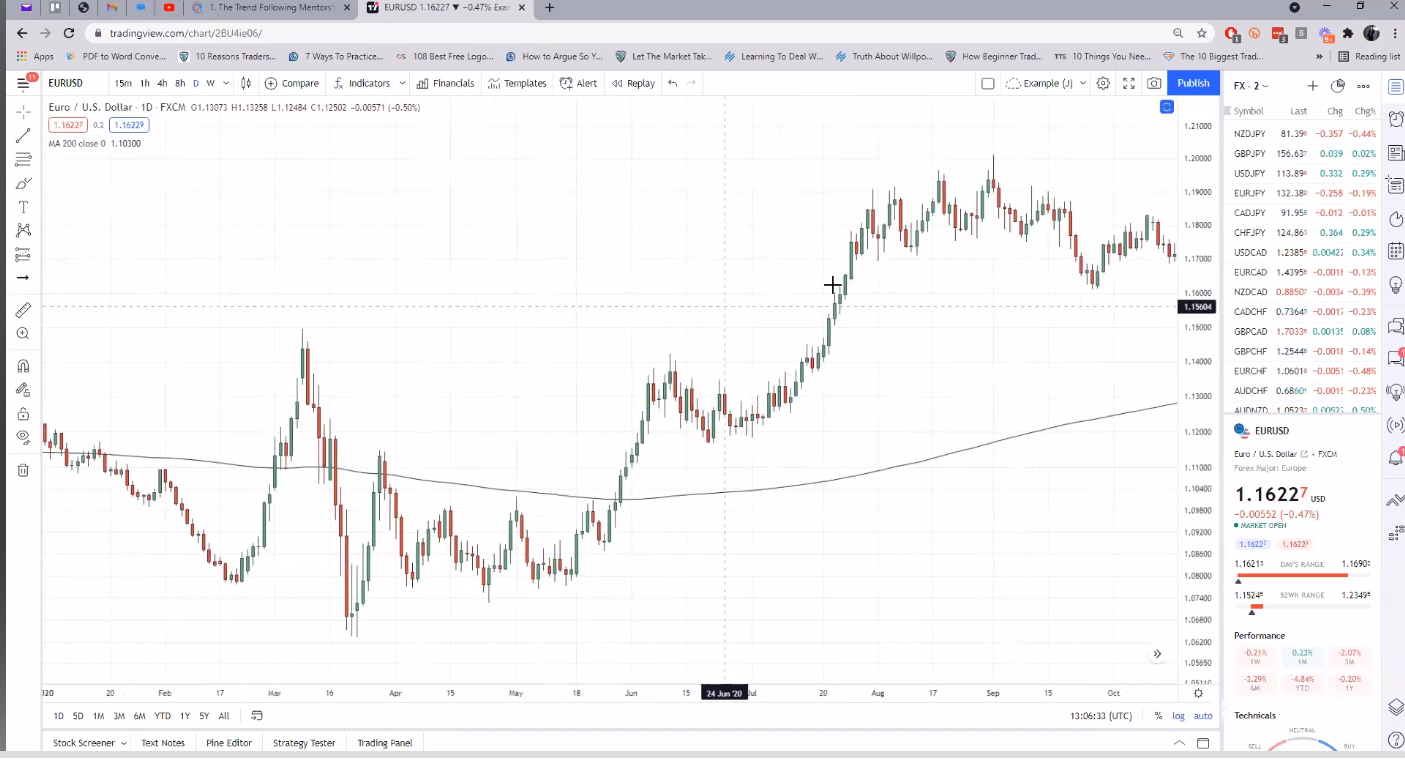Select the ruler measure tool
Image resolution: width=1405 pixels, height=776 pixels.
pyautogui.click(x=23, y=310)
